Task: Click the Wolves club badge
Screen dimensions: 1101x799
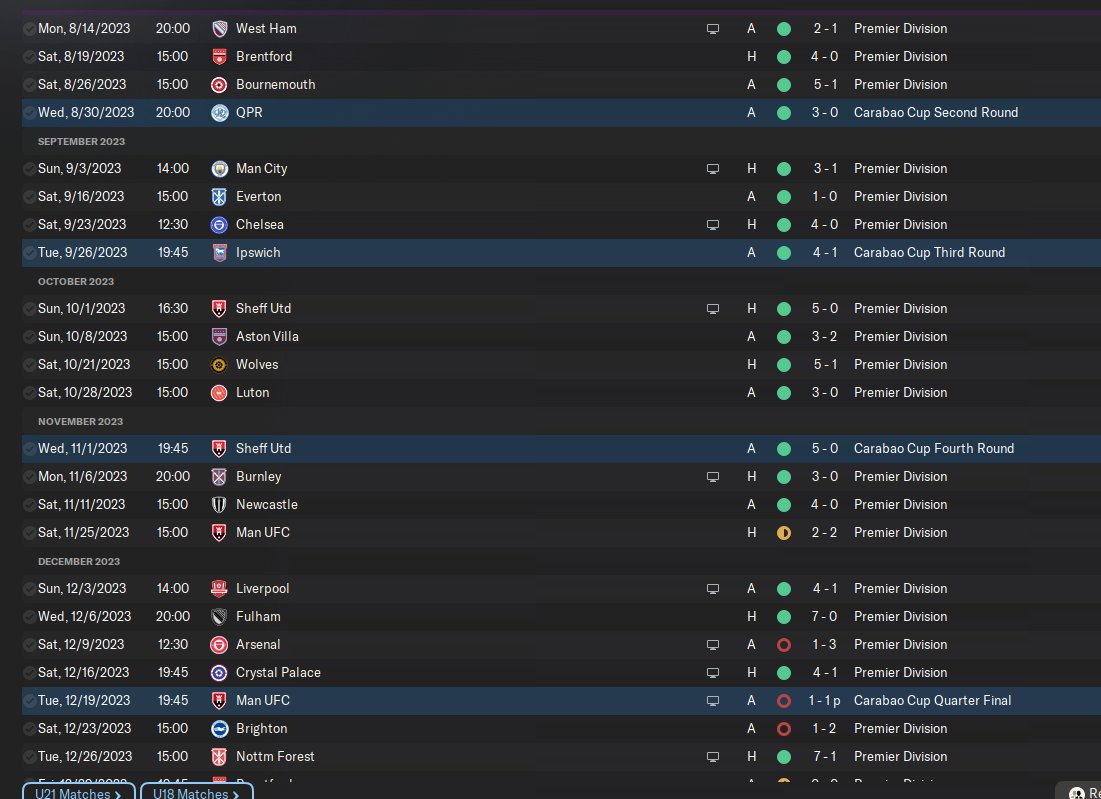Action: pyautogui.click(x=219, y=364)
